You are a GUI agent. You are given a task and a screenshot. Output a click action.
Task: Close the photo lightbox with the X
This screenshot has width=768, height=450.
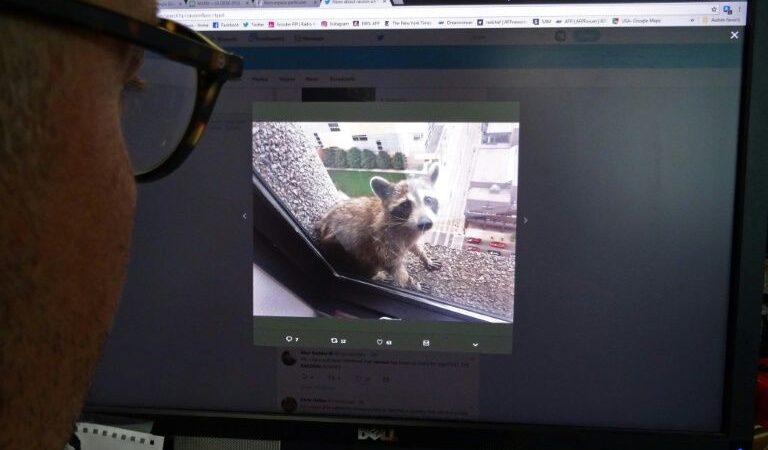click(734, 35)
